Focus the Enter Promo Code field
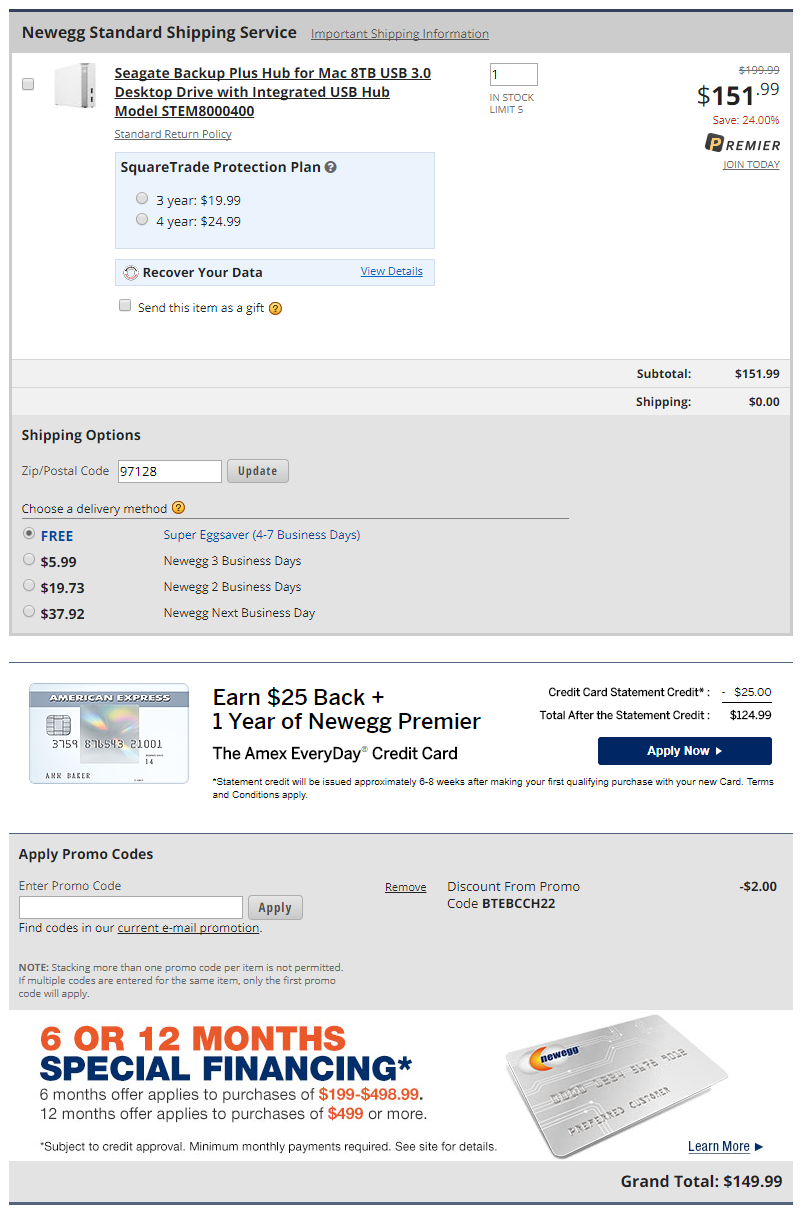Viewport: 808px width, 1213px height. (131, 907)
